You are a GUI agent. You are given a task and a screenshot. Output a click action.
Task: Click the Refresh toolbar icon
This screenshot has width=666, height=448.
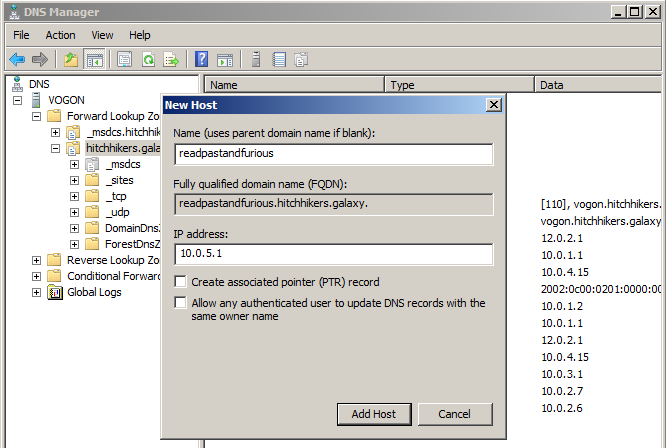[148, 60]
